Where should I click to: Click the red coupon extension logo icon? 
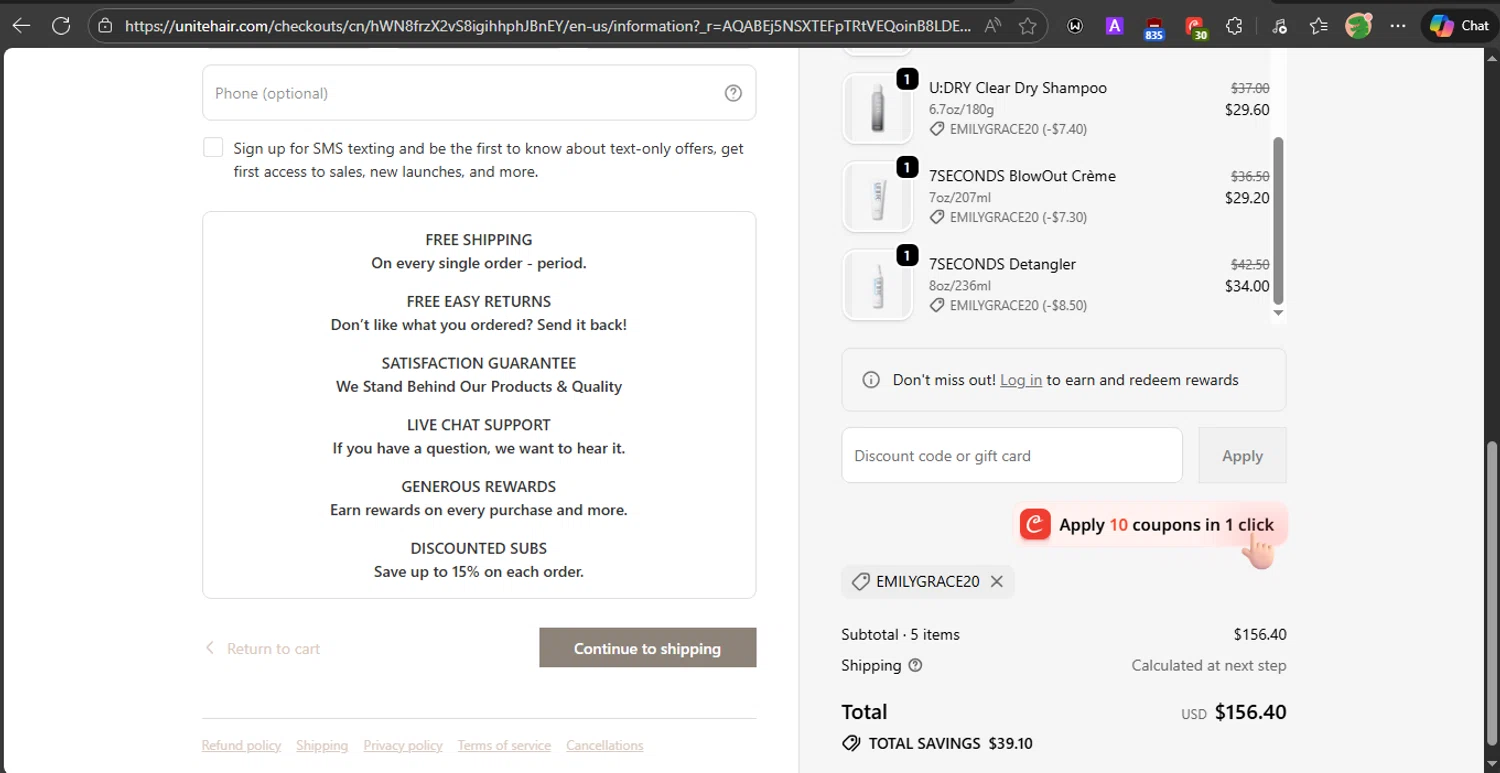click(x=1035, y=524)
